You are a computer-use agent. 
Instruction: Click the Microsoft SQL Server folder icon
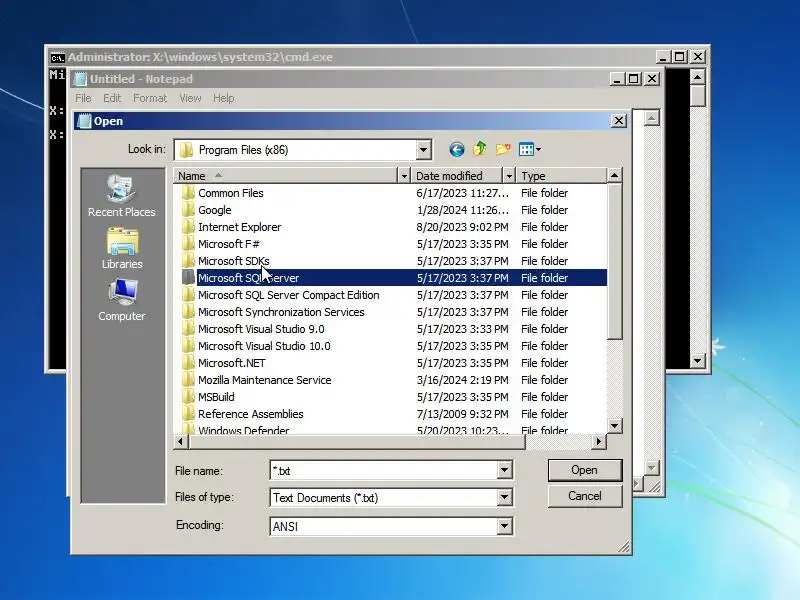(x=188, y=278)
